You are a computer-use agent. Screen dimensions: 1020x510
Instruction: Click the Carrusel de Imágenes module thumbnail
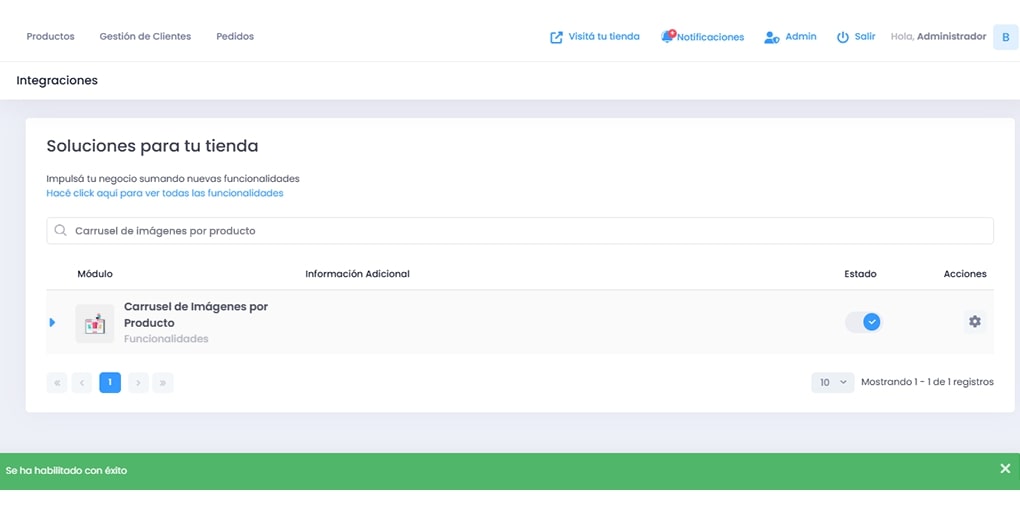[95, 323]
